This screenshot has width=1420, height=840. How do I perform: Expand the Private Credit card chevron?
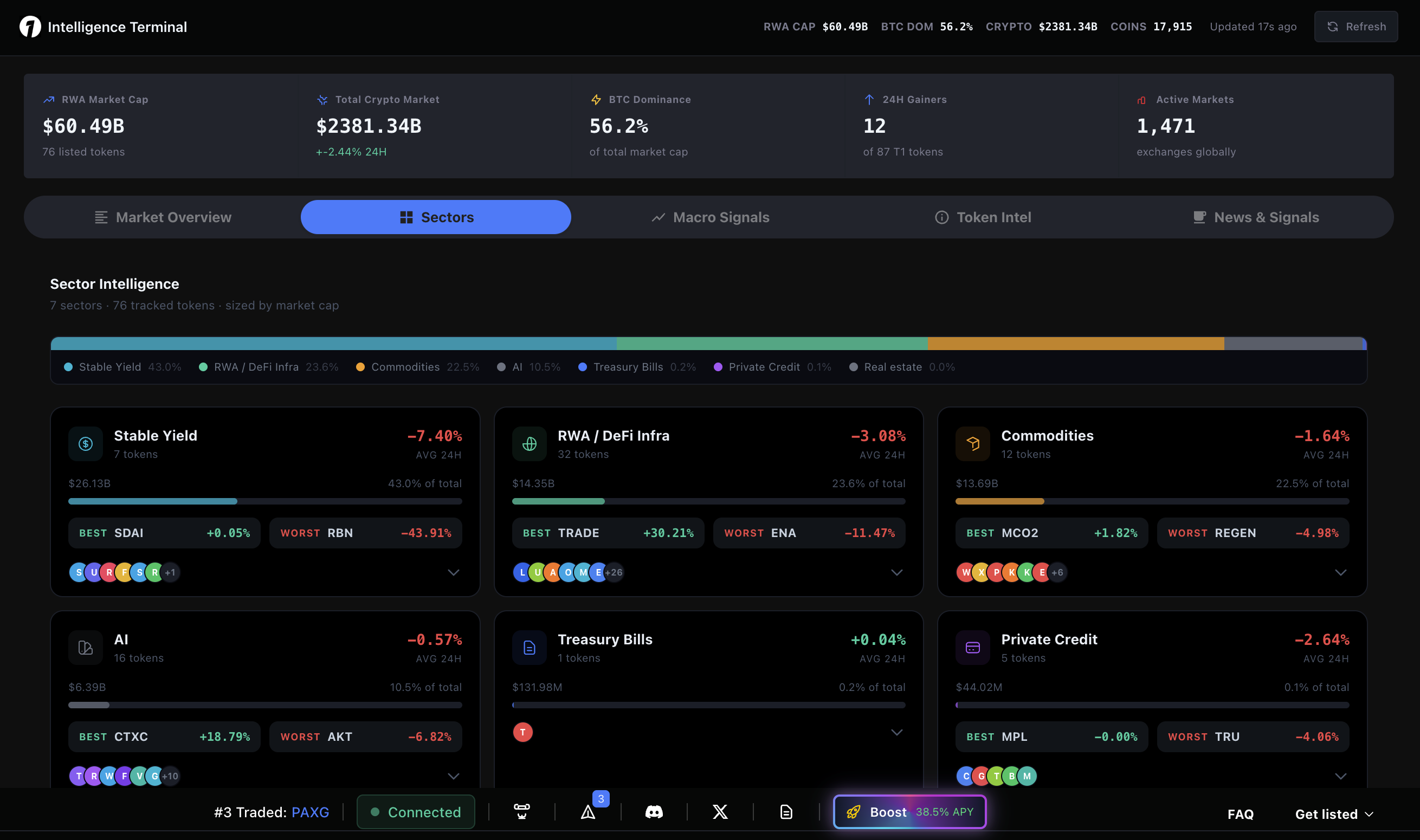click(x=1341, y=776)
